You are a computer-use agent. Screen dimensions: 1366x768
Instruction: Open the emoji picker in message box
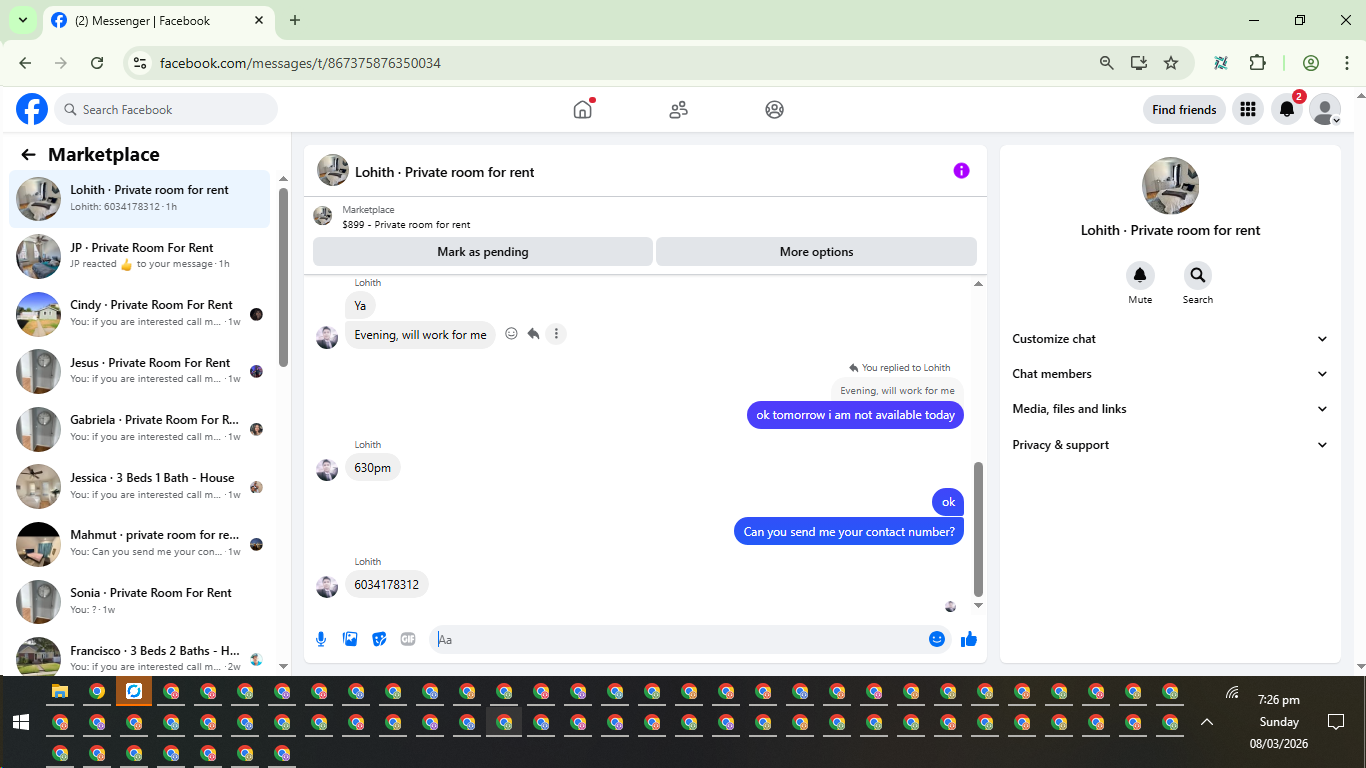pos(937,639)
